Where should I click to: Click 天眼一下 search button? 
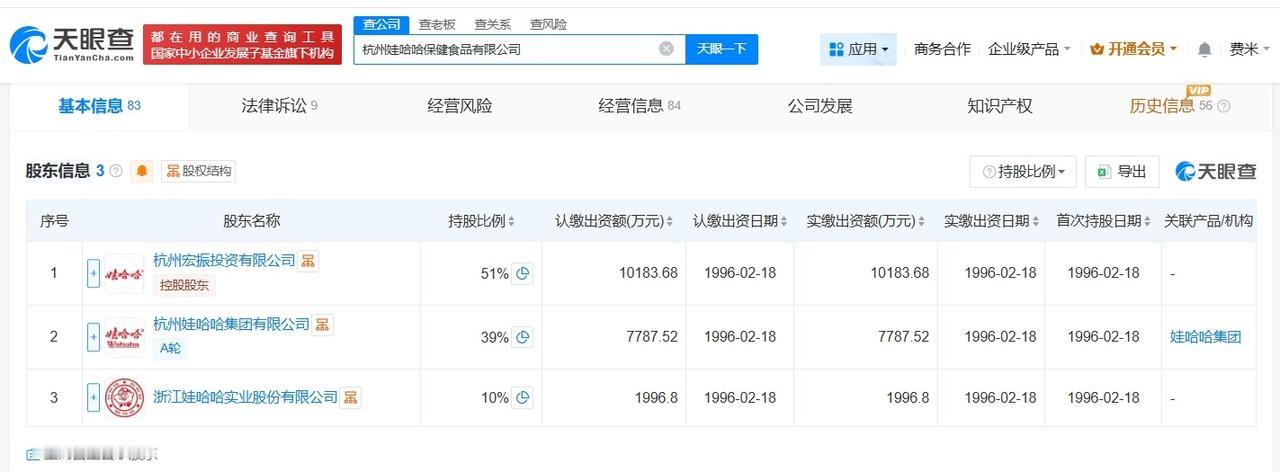721,49
